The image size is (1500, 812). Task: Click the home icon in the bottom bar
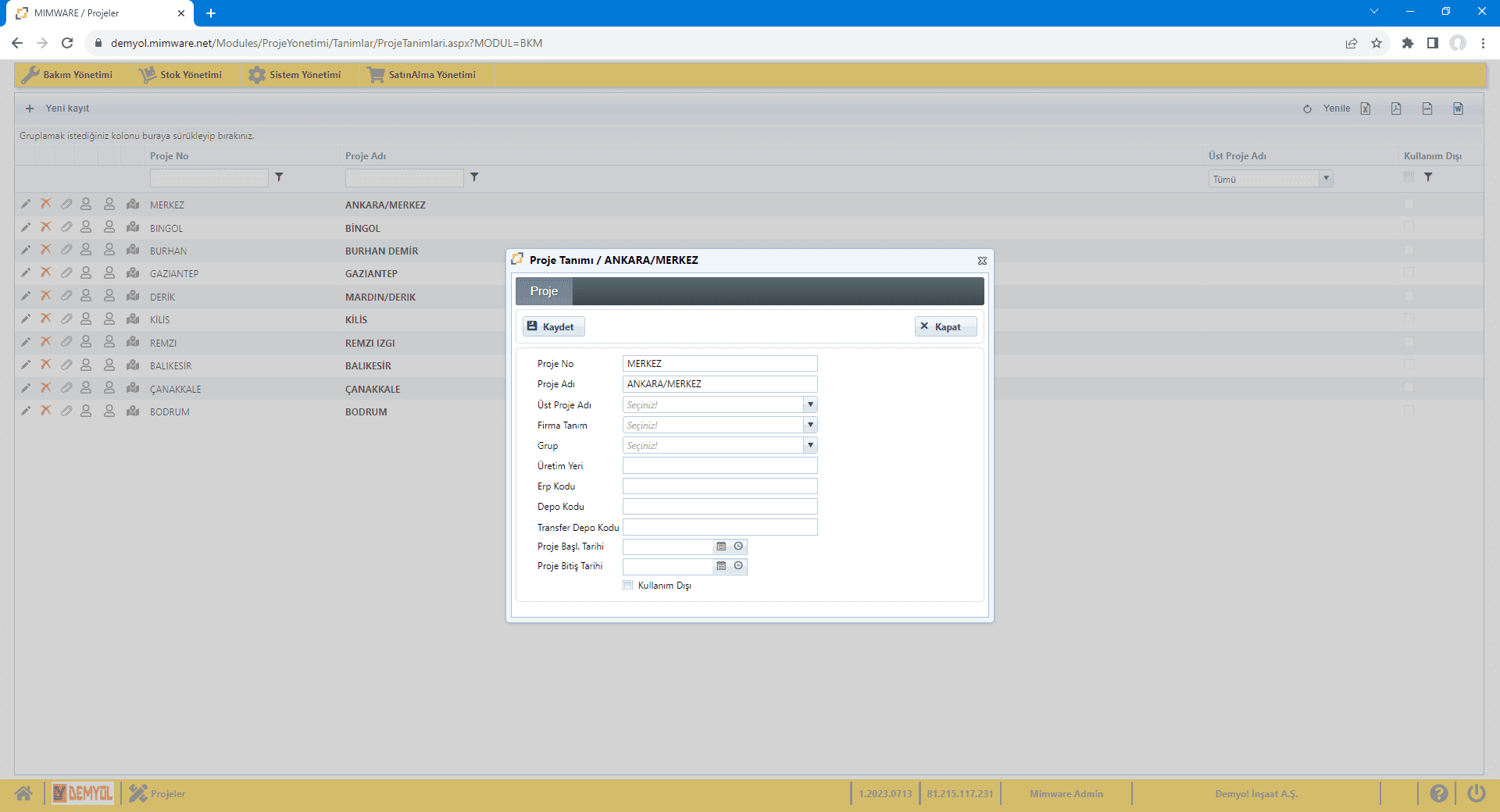(23, 793)
